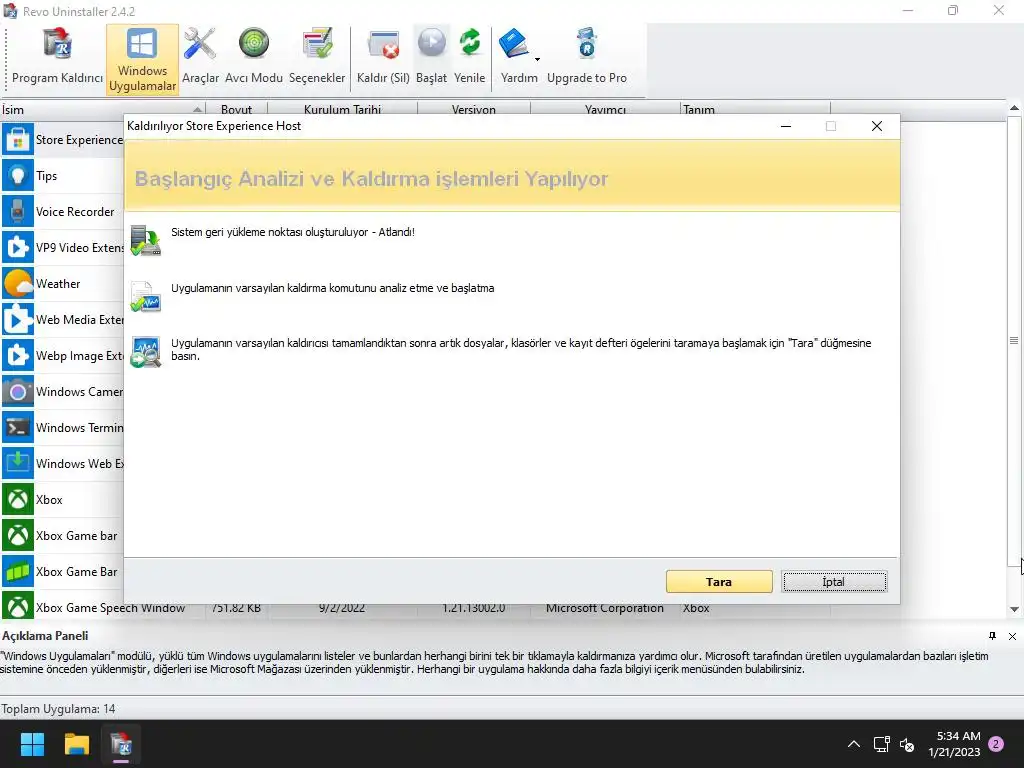Click the 751.82 KB size cell
The height and width of the screenshot is (768, 1024).
236,608
